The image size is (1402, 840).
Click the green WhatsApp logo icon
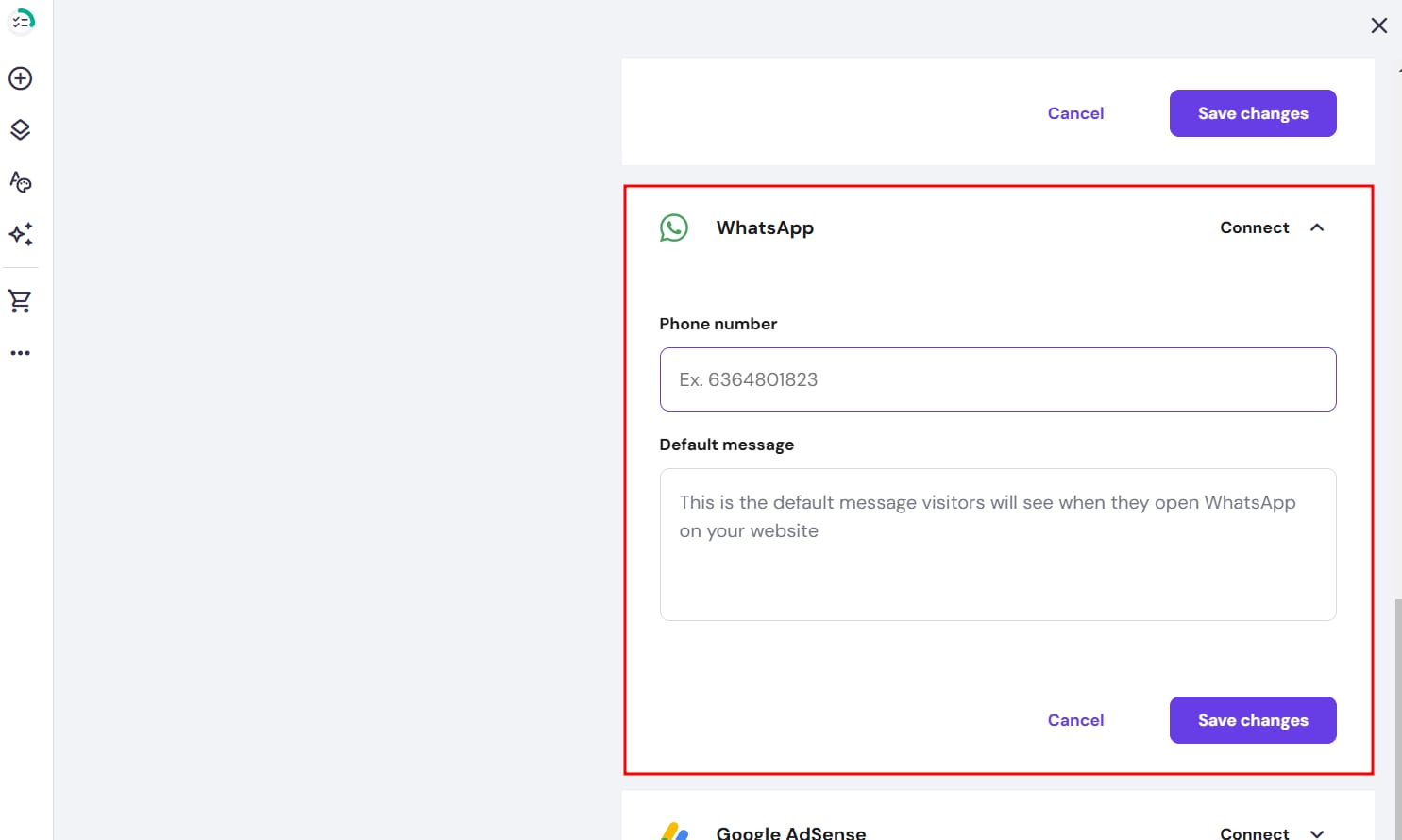coord(674,227)
